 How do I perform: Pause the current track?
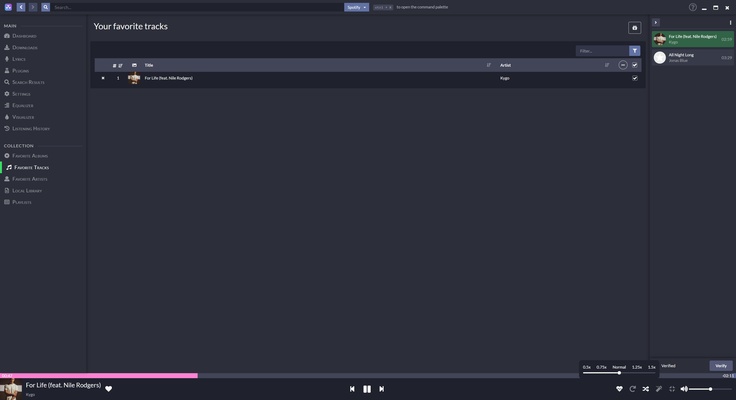coord(367,389)
